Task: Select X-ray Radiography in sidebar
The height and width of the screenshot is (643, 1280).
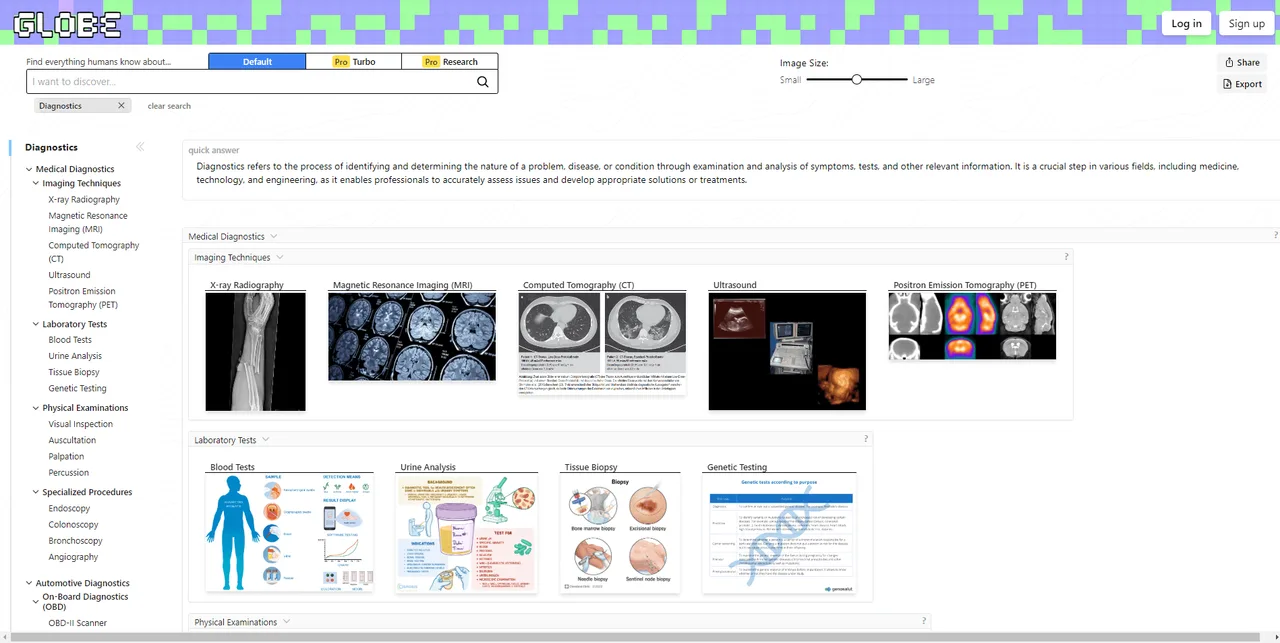Action: [x=84, y=199]
